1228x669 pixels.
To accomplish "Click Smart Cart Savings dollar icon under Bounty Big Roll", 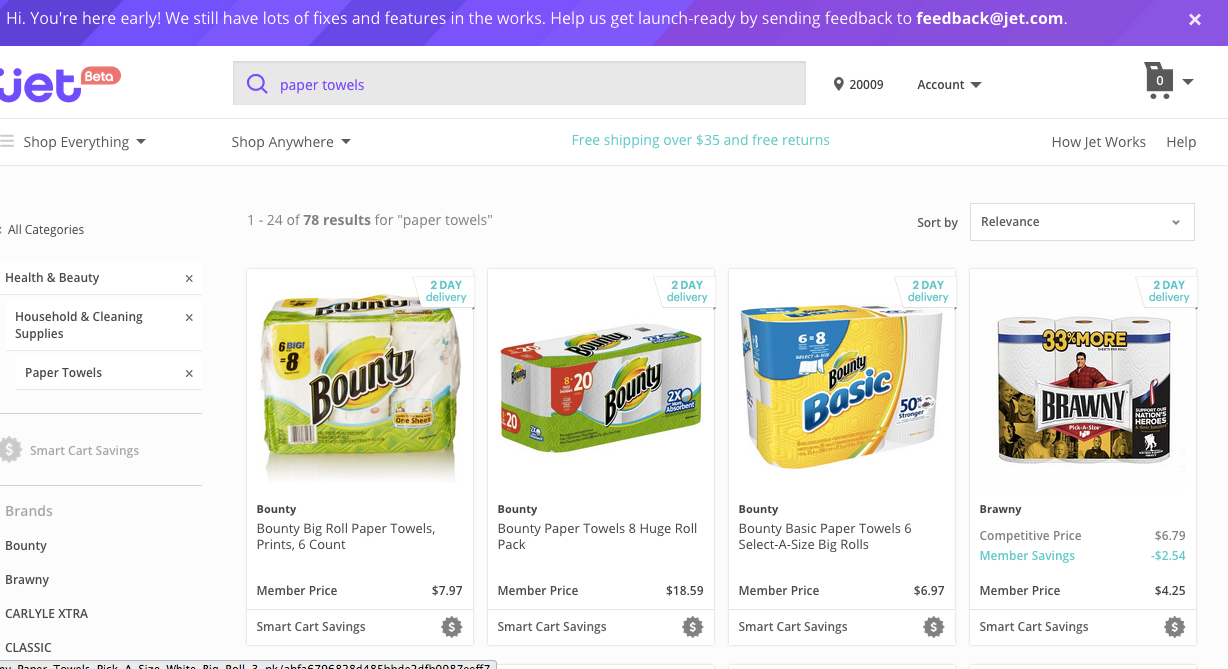I will (x=451, y=627).
